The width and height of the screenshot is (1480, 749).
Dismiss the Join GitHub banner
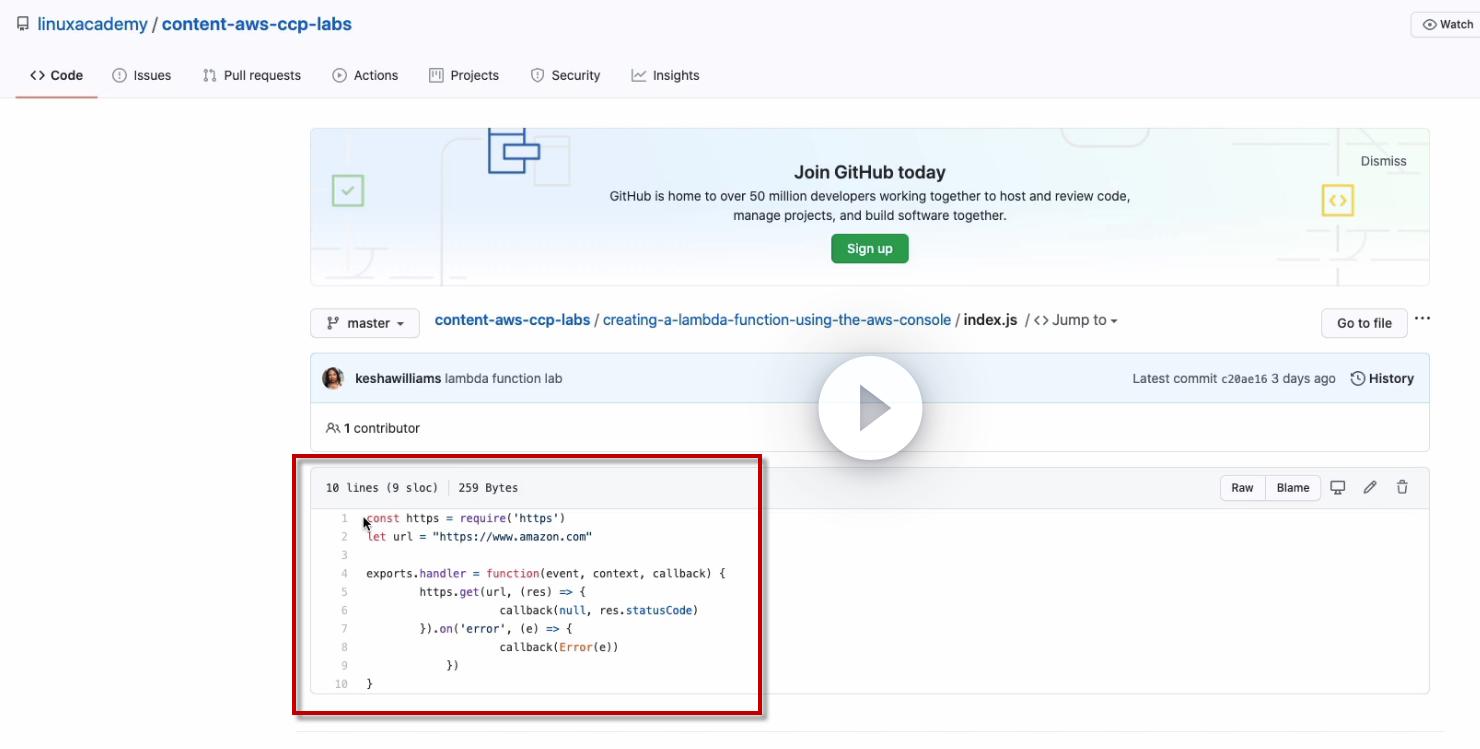1383,161
